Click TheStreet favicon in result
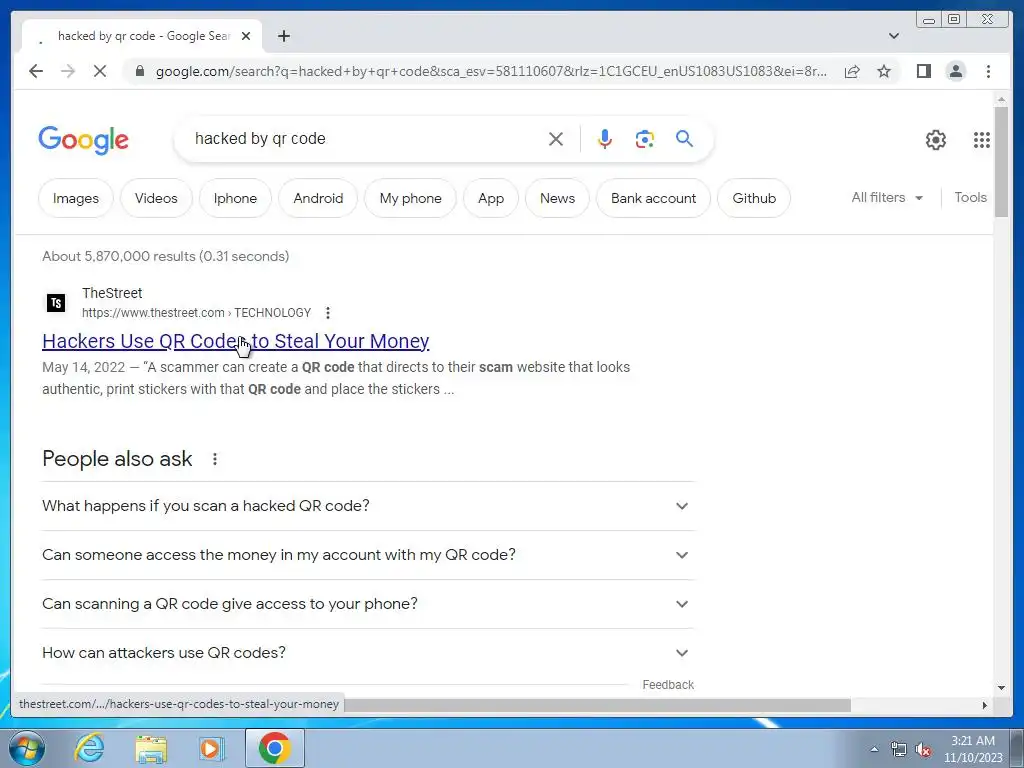Screen dimensions: 1024x768 pos(56,303)
